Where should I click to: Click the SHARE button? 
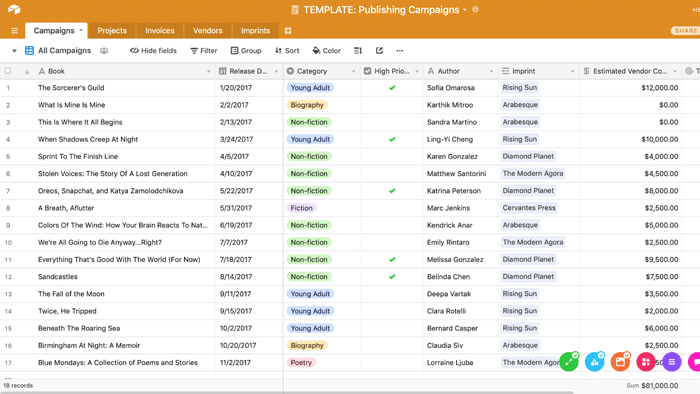pos(685,30)
